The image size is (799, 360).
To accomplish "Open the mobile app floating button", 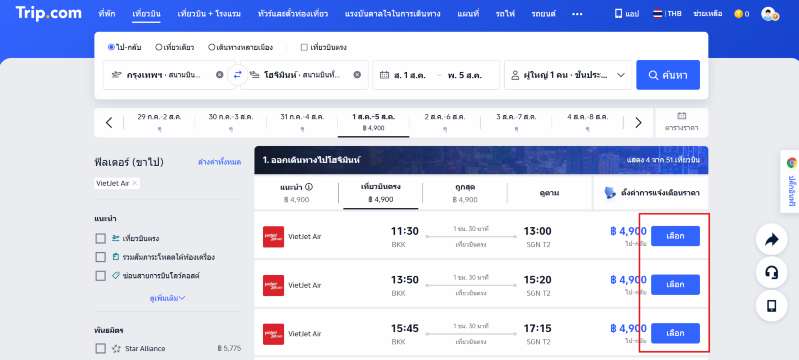I will pos(771,306).
